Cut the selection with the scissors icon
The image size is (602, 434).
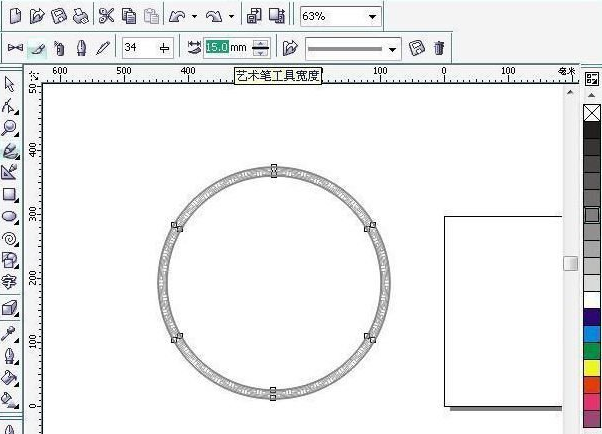click(x=106, y=16)
